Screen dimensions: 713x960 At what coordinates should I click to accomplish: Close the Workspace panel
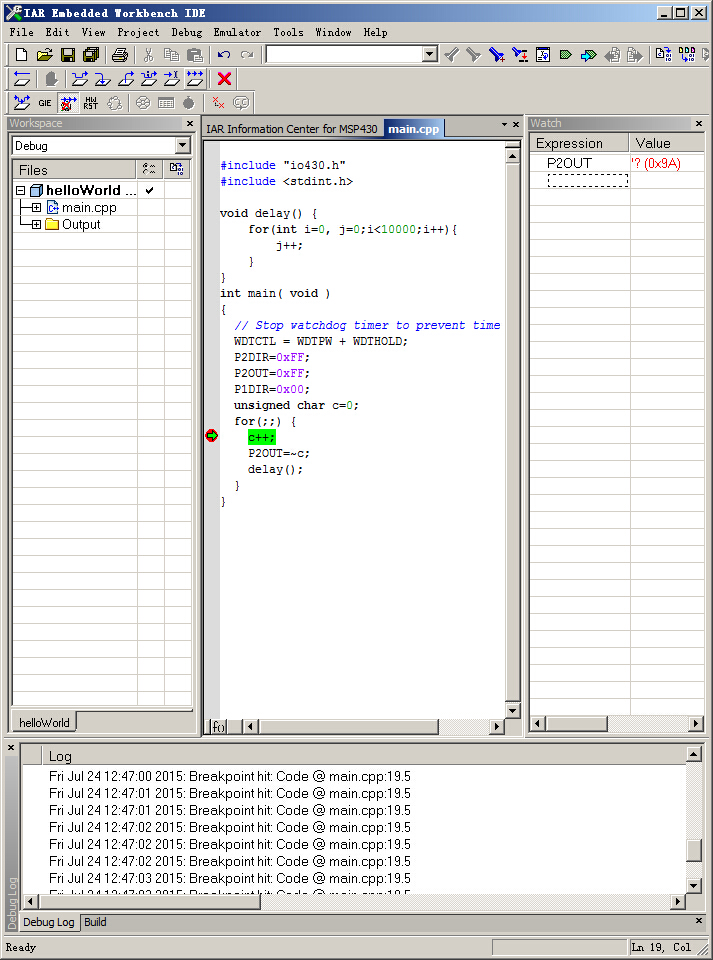[190, 123]
